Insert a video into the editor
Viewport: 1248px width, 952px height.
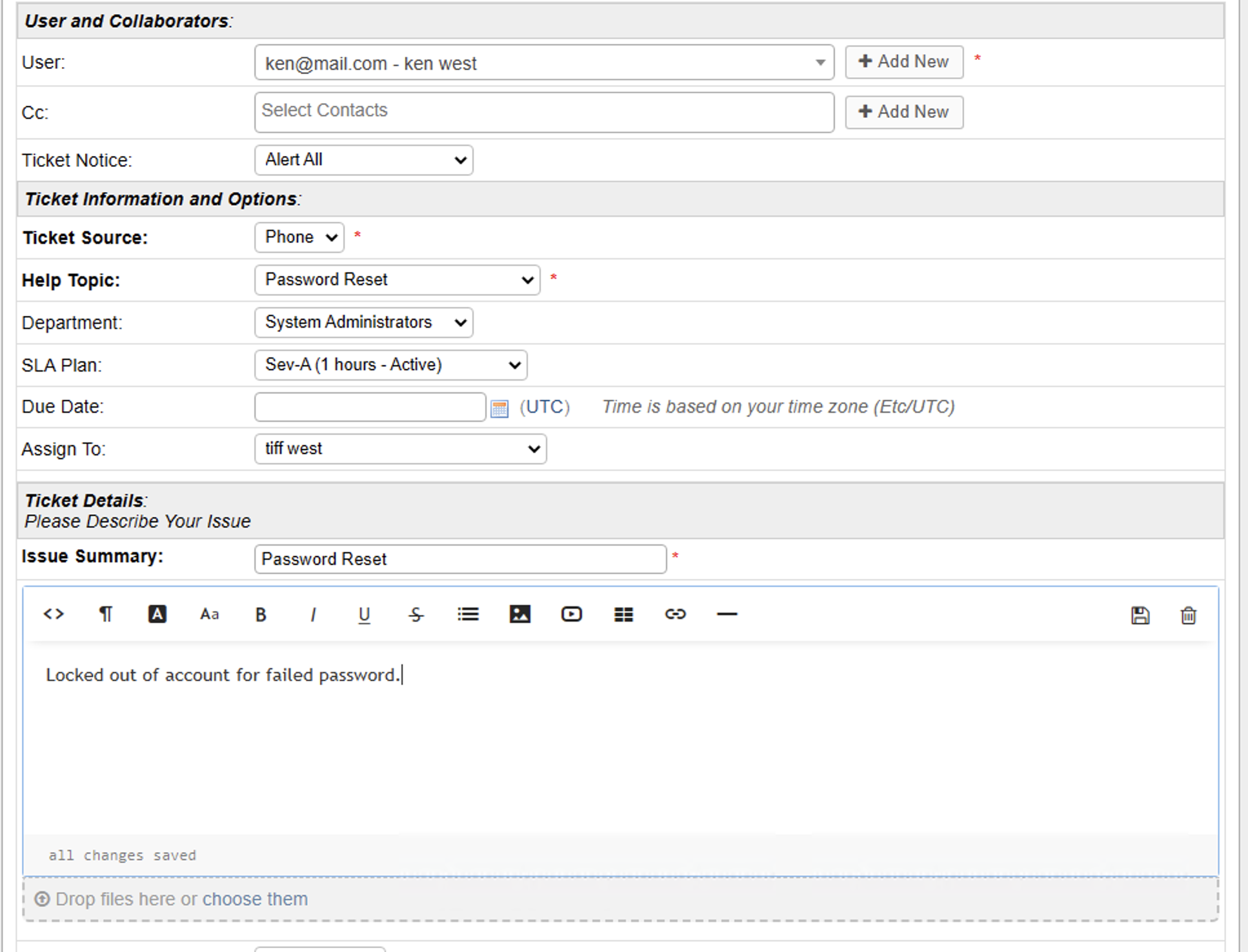pyautogui.click(x=571, y=614)
